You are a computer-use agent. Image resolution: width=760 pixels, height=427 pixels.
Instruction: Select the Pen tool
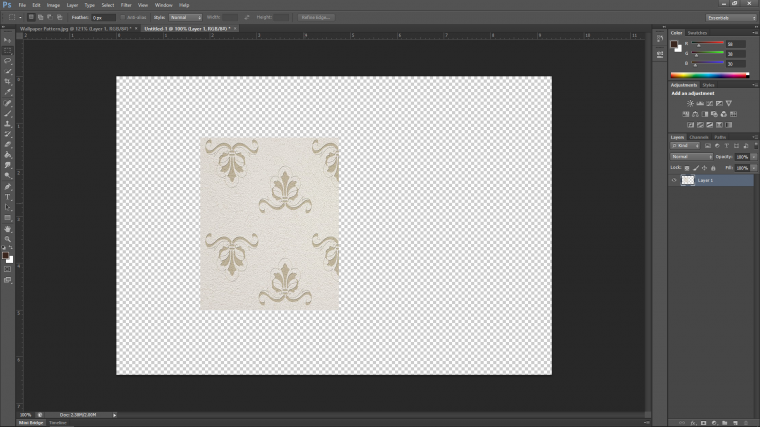click(7, 187)
